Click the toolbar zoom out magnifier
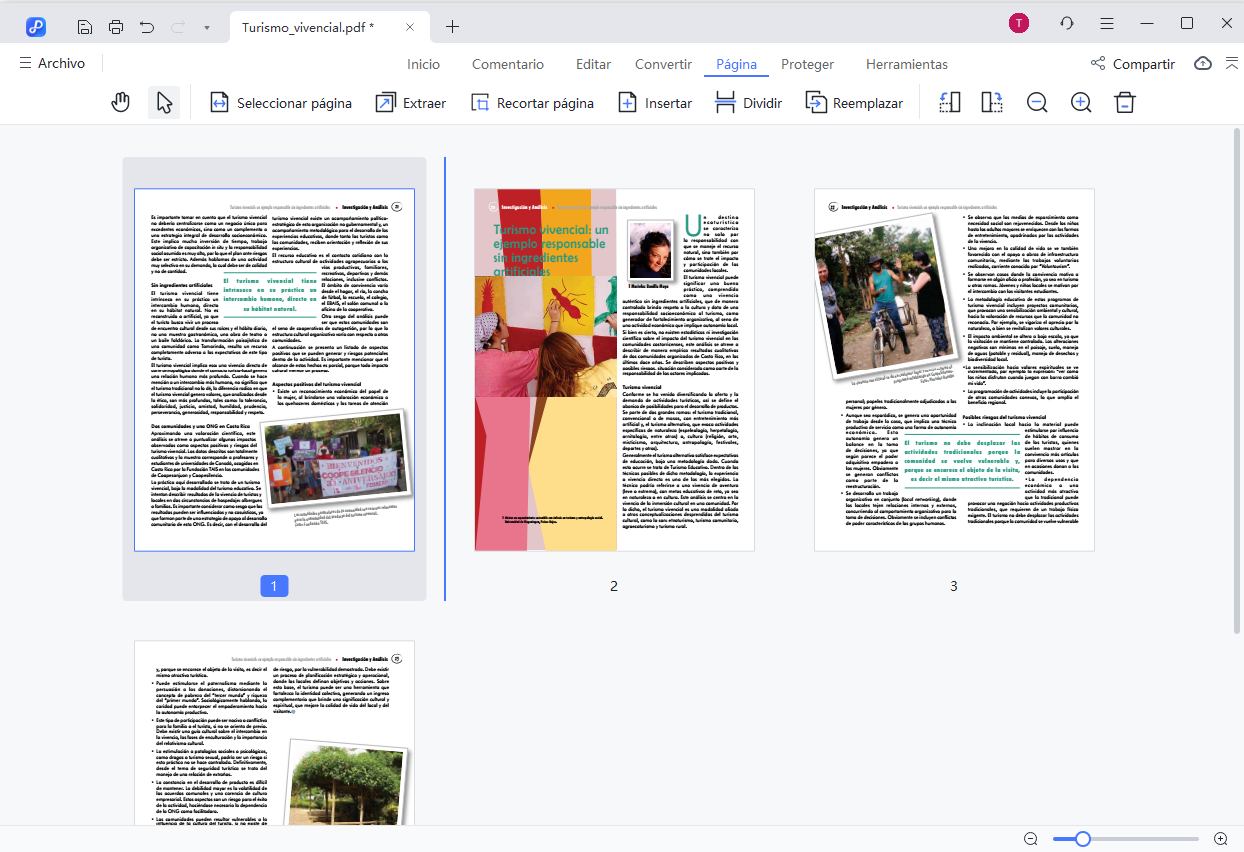 tap(1037, 102)
